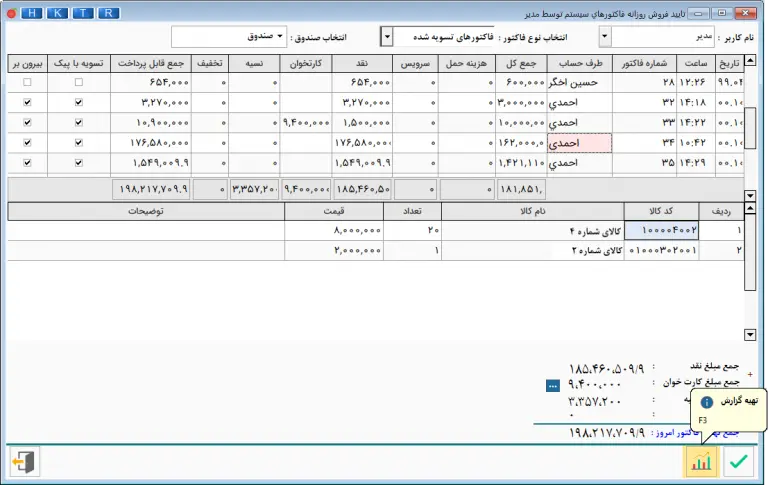Open the نام کاربر dropdown

click(605, 37)
